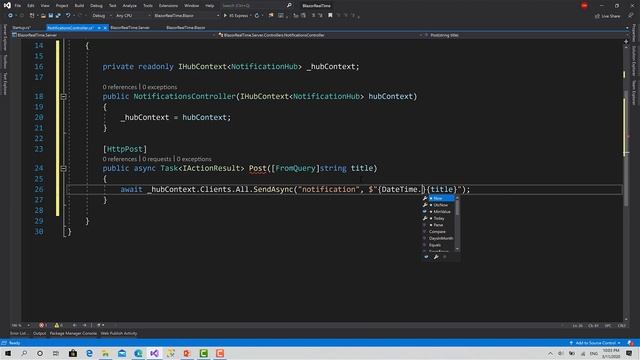Open the Build menu
640x360 pixels.
(x=79, y=6)
